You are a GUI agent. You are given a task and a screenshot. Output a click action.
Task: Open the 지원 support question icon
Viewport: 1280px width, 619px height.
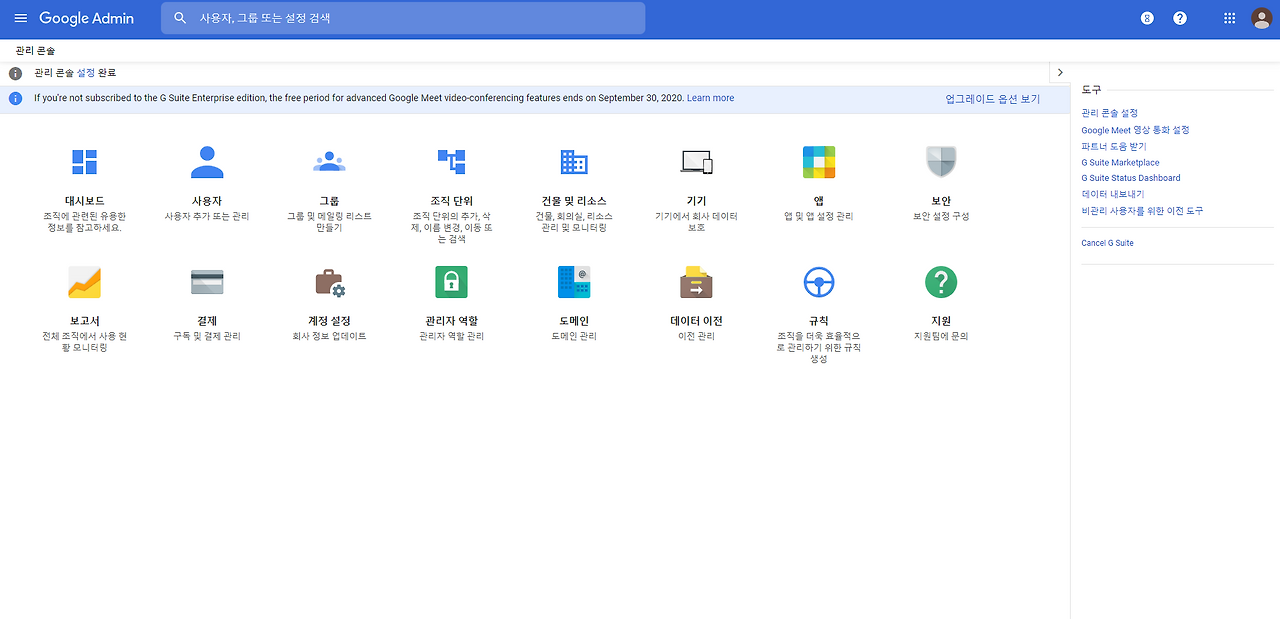(941, 282)
